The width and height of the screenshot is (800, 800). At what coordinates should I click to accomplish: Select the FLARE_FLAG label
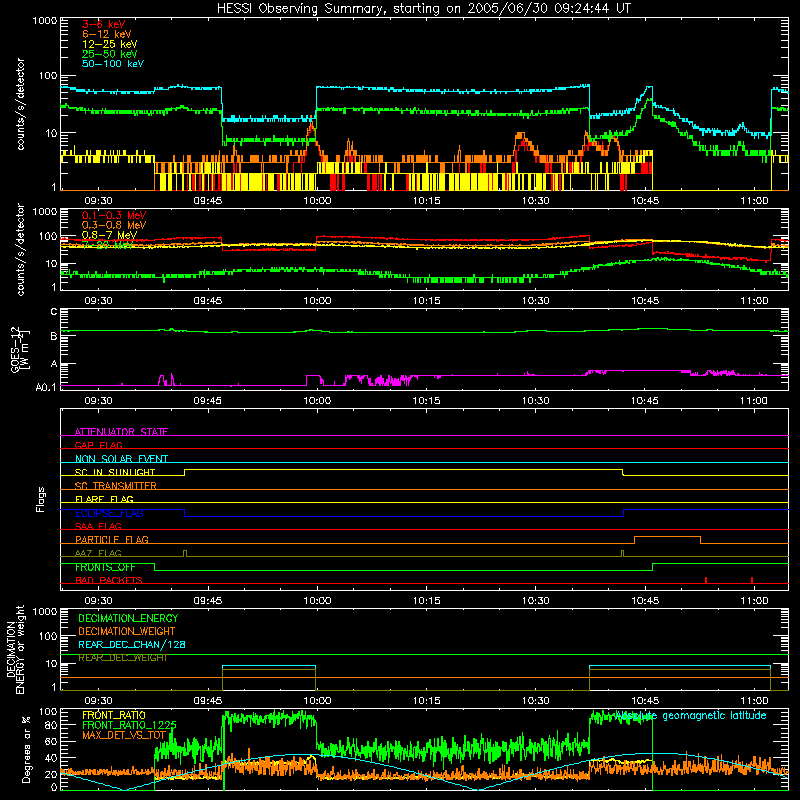click(104, 499)
